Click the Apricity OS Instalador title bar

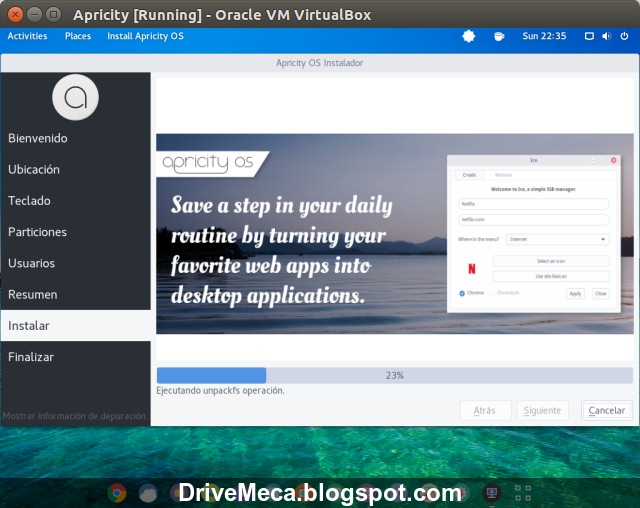[320, 63]
